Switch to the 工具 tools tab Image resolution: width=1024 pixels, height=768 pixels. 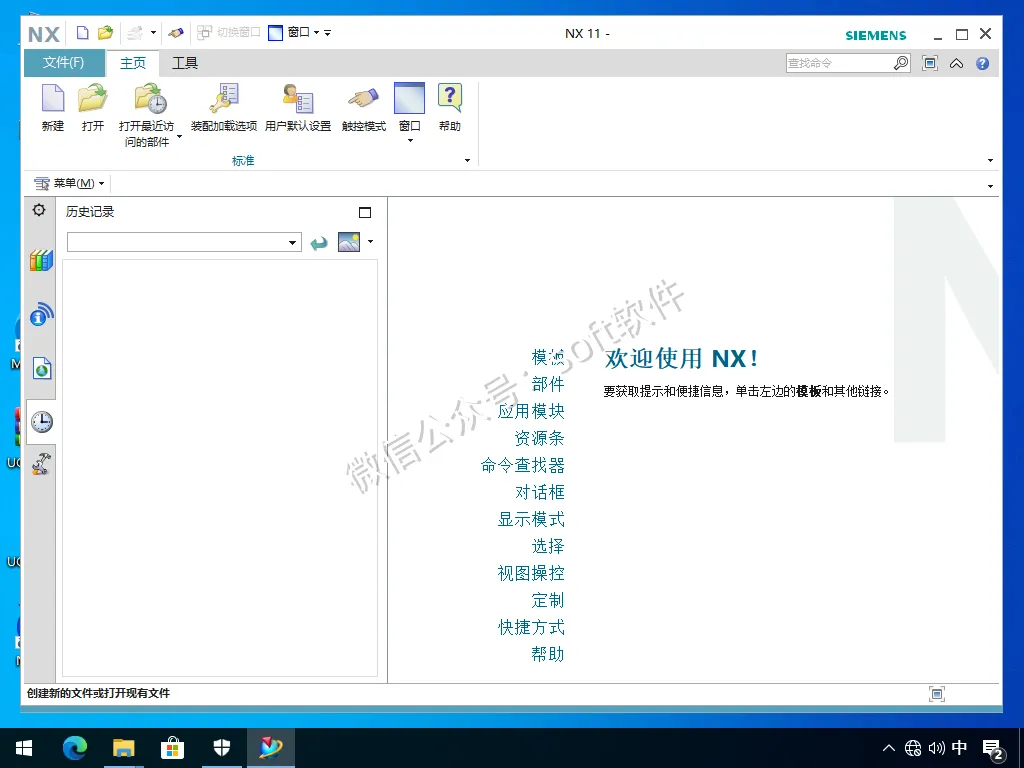coord(185,63)
